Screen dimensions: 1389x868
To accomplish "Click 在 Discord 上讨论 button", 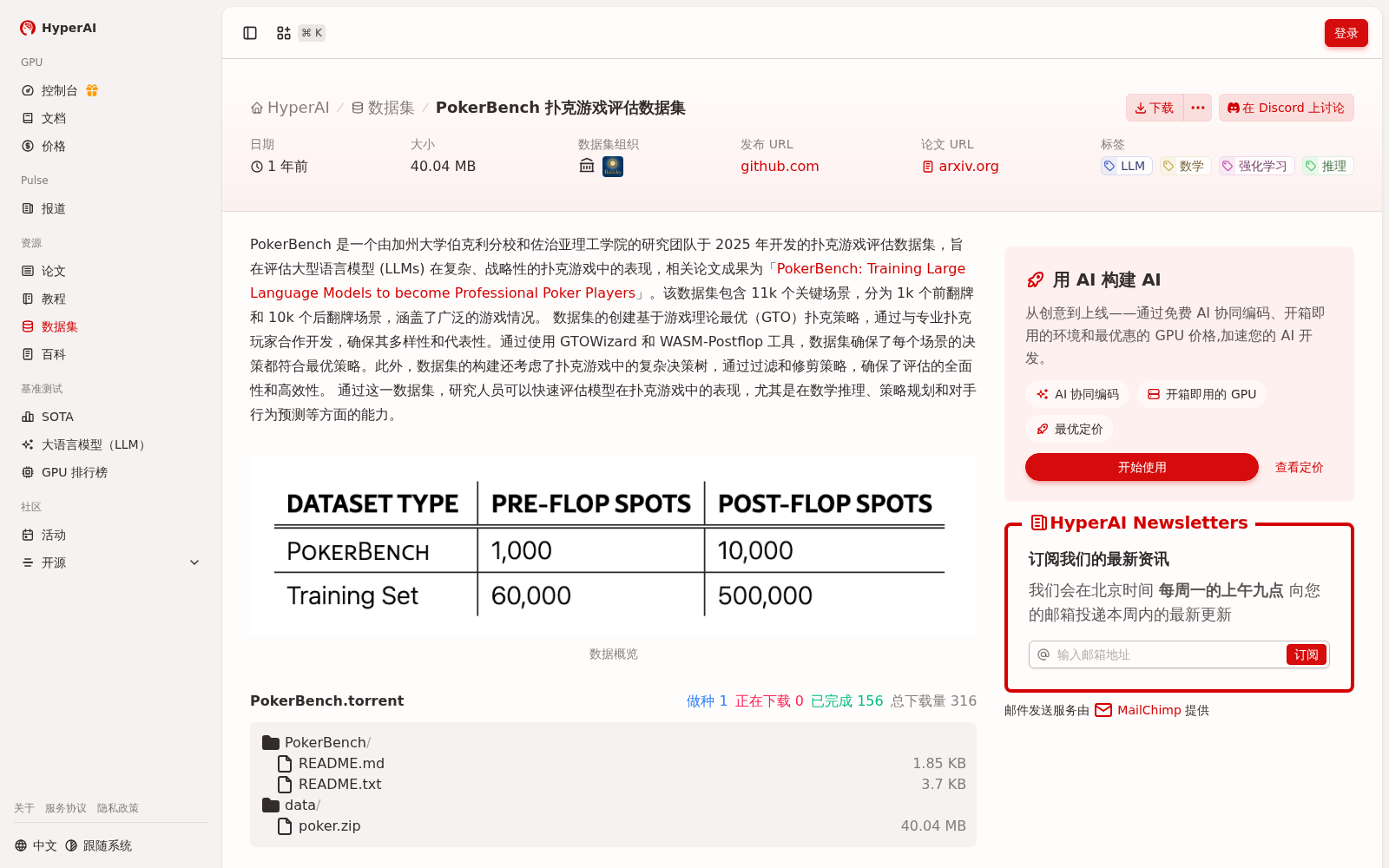I will click(x=1287, y=108).
